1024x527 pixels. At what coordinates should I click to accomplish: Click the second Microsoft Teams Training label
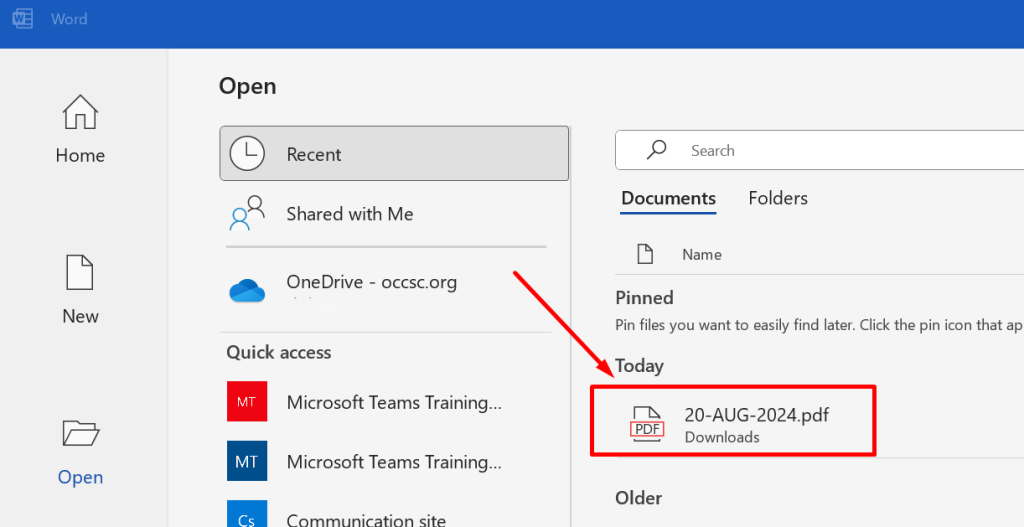tap(394, 462)
